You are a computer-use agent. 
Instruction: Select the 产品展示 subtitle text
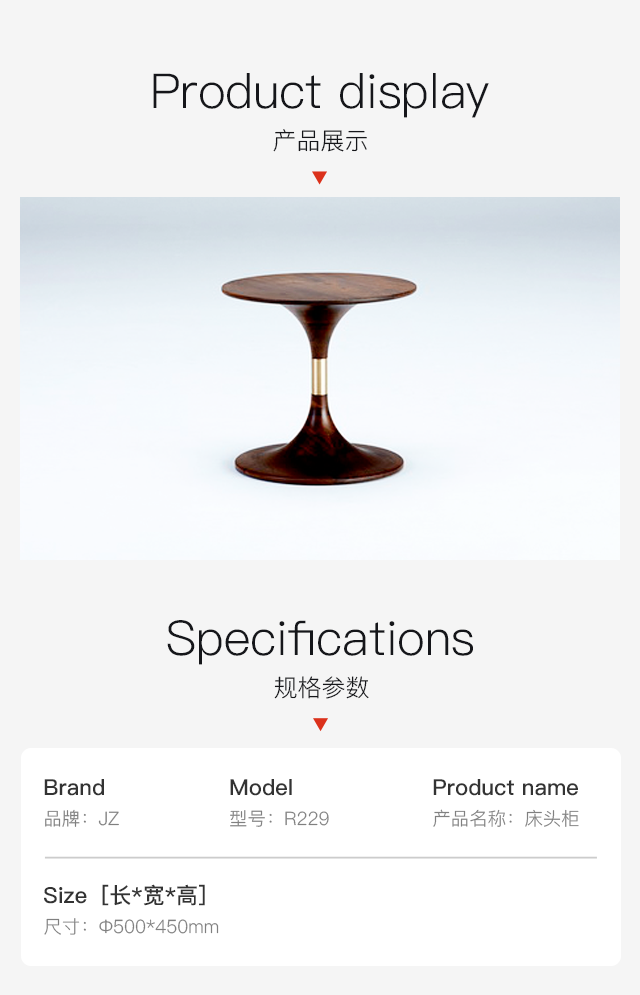click(x=320, y=141)
